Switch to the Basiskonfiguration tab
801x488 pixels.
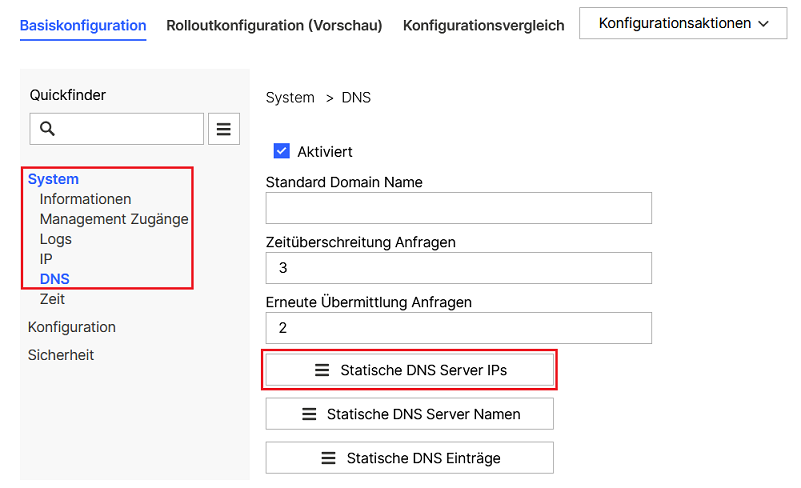83,25
